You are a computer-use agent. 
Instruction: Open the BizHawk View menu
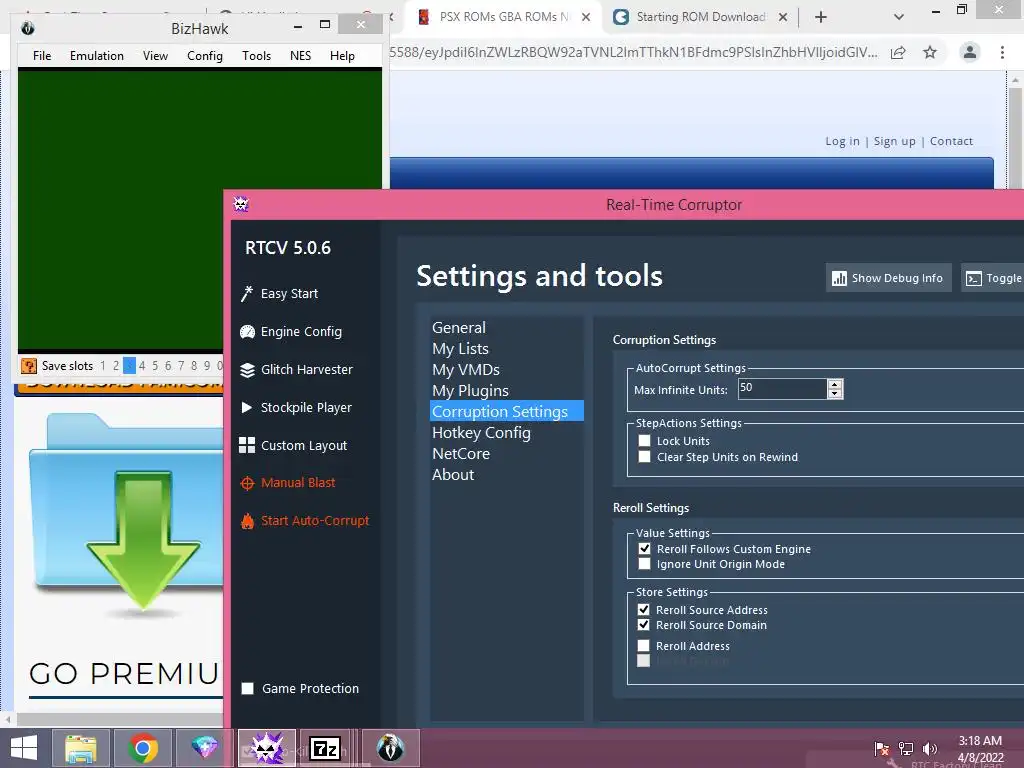click(155, 56)
